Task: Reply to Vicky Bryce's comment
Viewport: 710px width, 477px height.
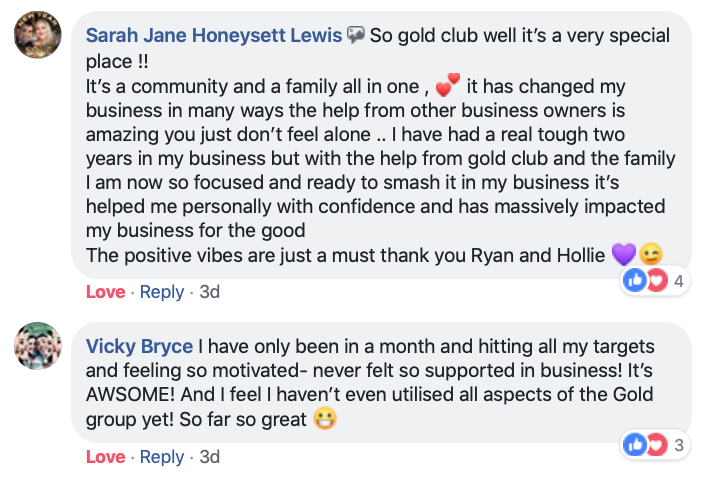Action: point(162,457)
